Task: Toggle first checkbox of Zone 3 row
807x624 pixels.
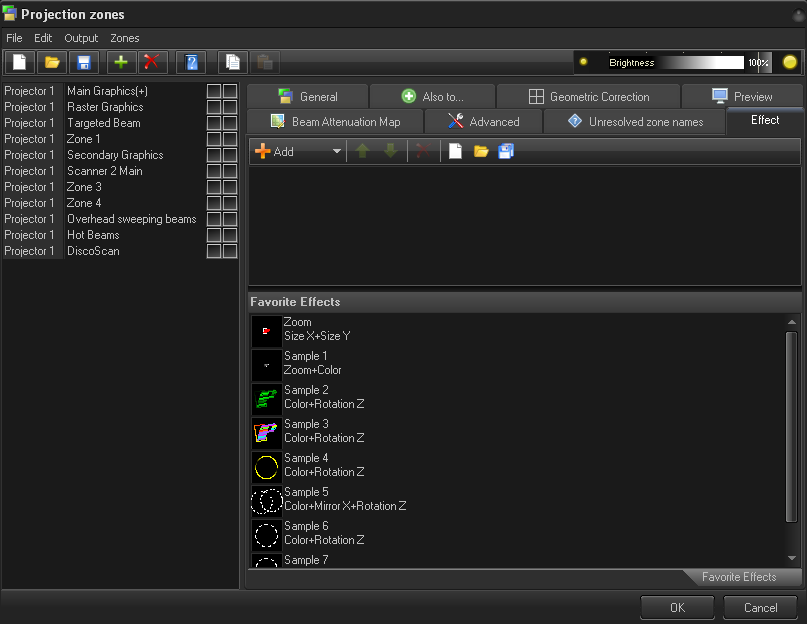Action: [214, 187]
